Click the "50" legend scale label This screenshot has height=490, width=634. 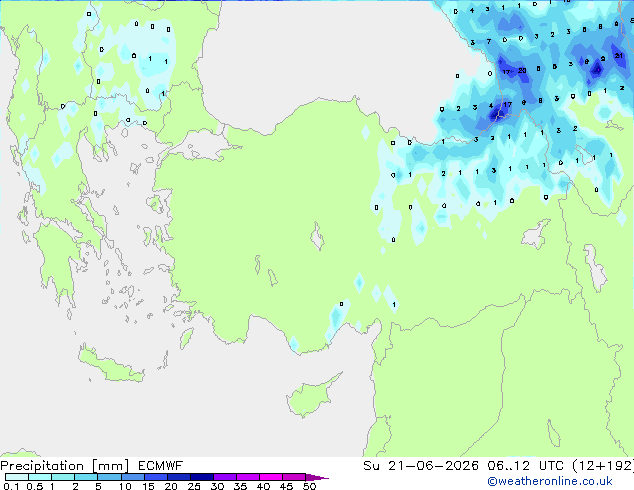click(309, 486)
